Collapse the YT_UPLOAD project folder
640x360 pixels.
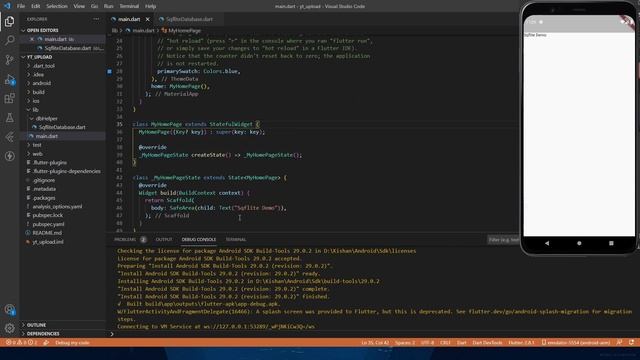[39, 57]
